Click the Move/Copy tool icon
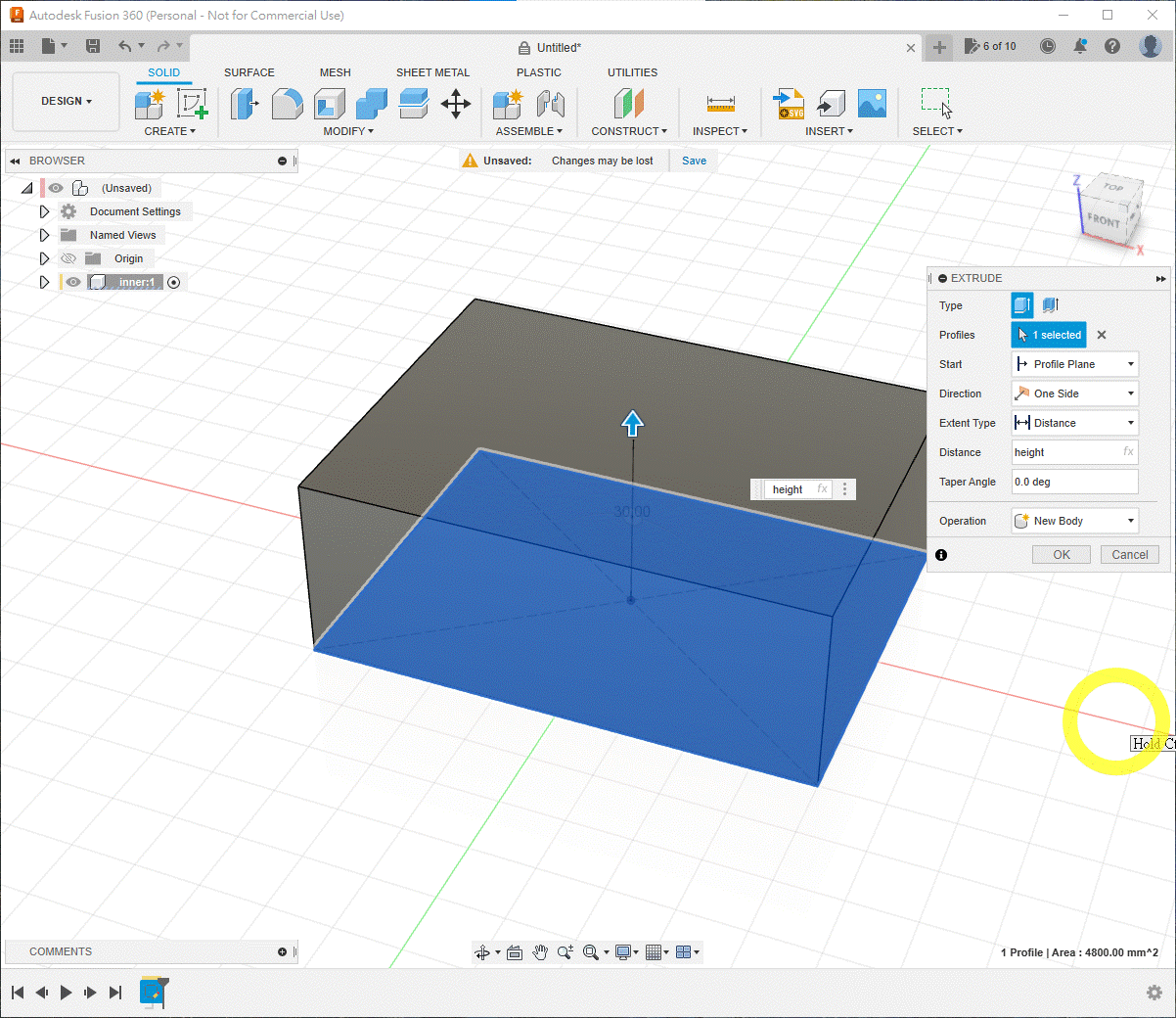 click(x=456, y=103)
